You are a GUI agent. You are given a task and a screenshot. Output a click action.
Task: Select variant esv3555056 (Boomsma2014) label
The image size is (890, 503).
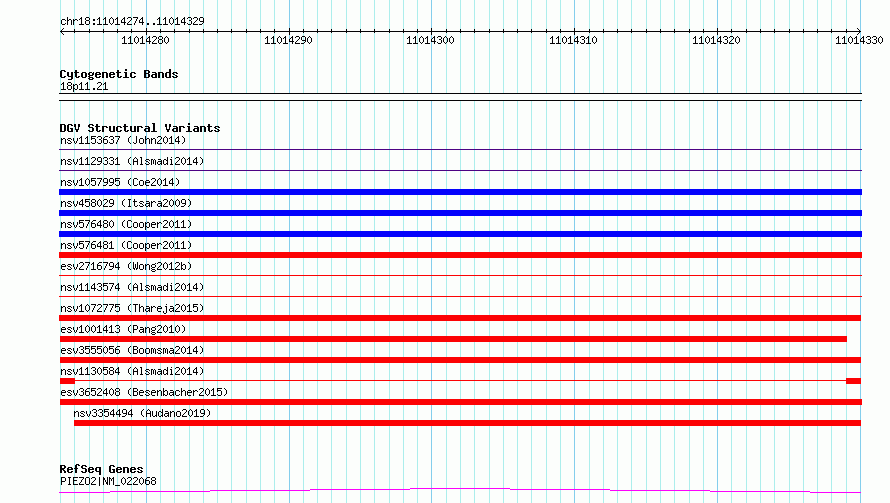pos(132,350)
